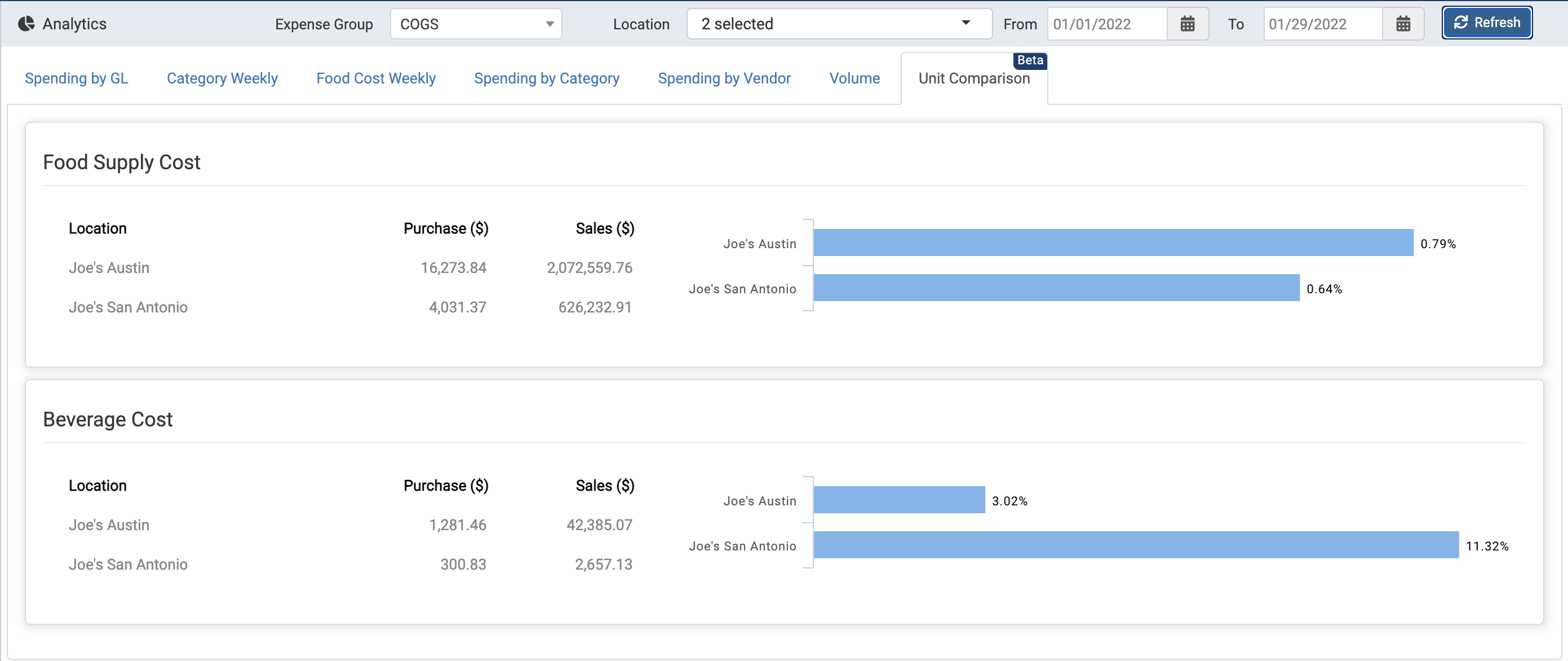Switch to the Spending by GL tab

point(76,78)
